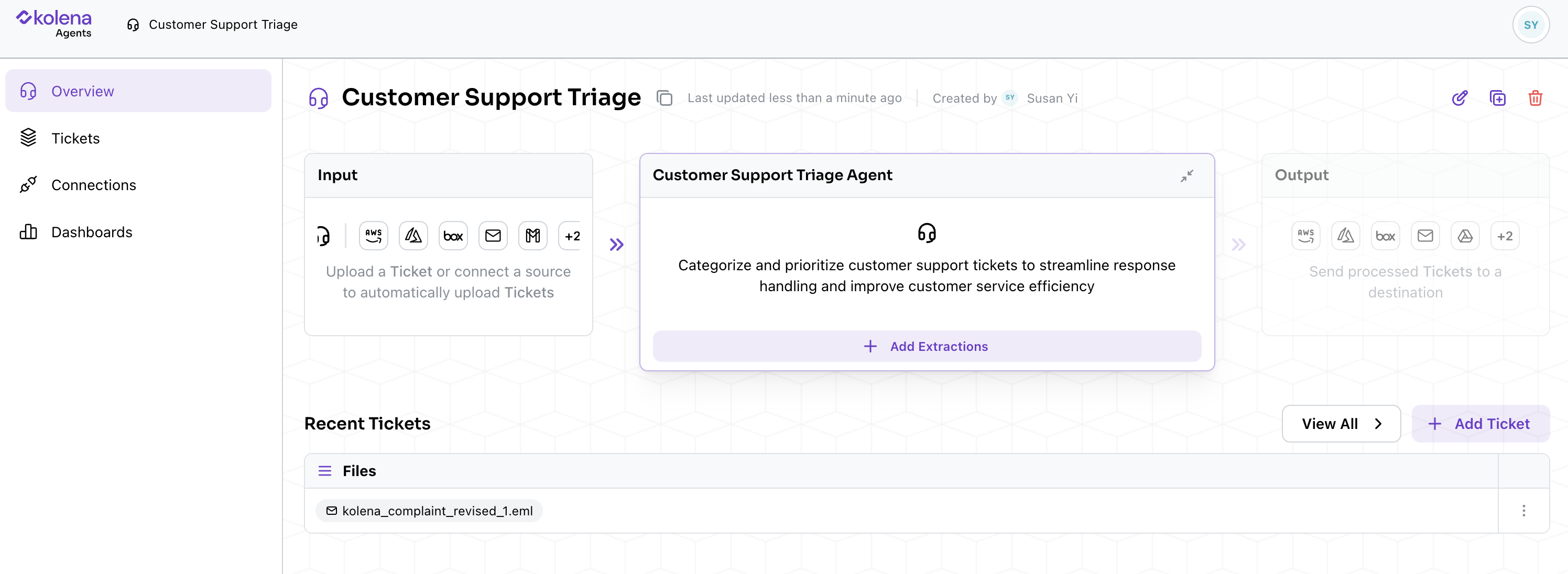Select the Box input source icon
The image size is (1568, 574).
[453, 236]
